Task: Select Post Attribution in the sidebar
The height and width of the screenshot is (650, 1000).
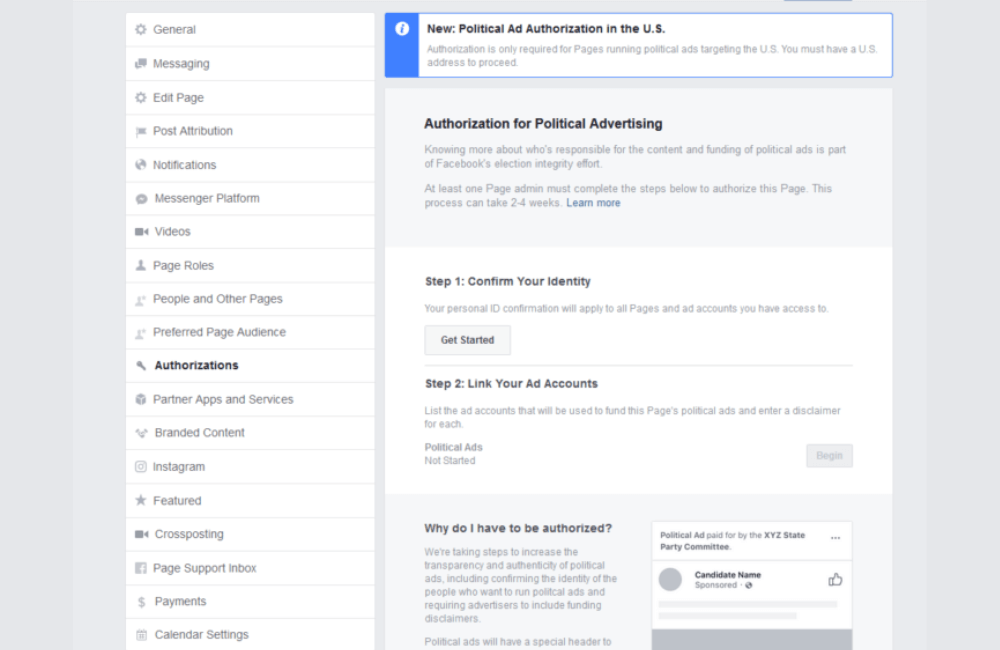Action: coord(193,130)
